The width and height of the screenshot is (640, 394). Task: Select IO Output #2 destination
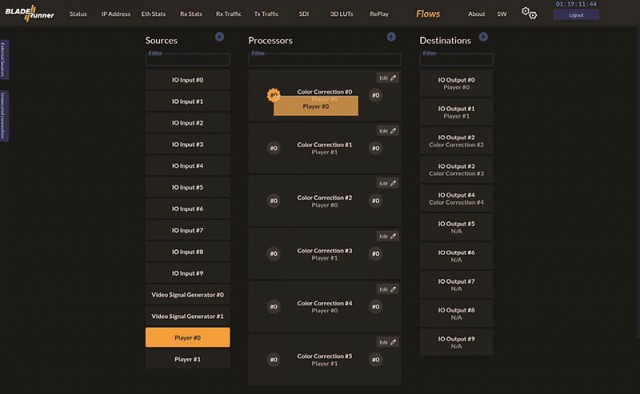pos(456,141)
